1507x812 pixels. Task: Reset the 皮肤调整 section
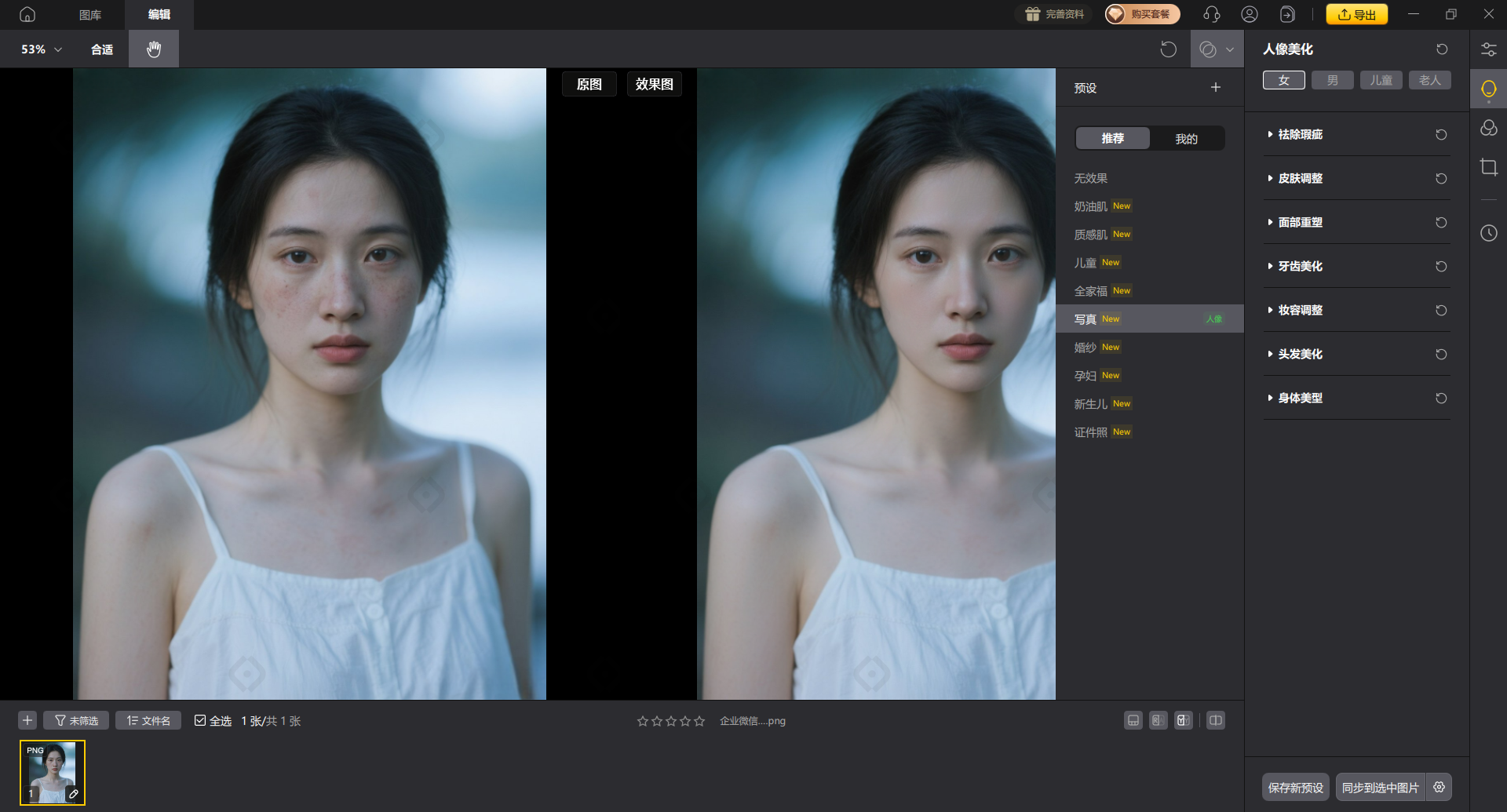(1441, 179)
